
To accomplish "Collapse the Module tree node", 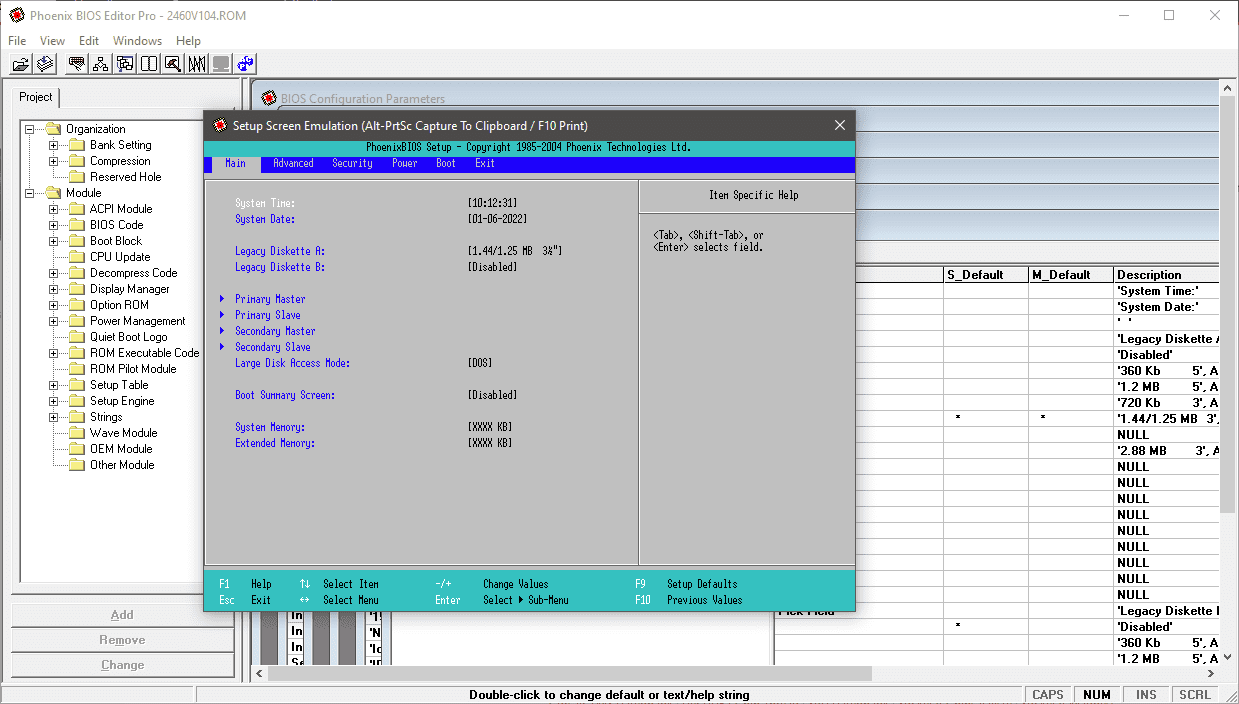I will point(30,193).
